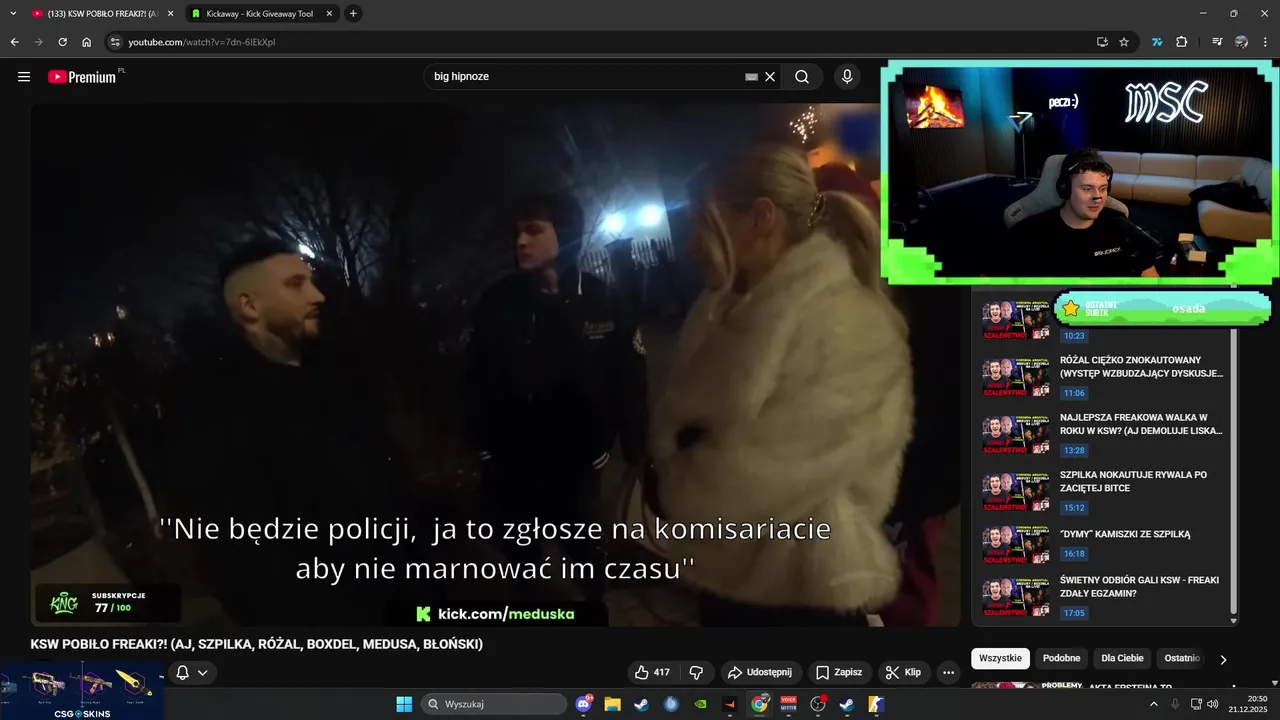Reload the YouTube page
Viewport: 1280px width, 720px height.
(62, 42)
